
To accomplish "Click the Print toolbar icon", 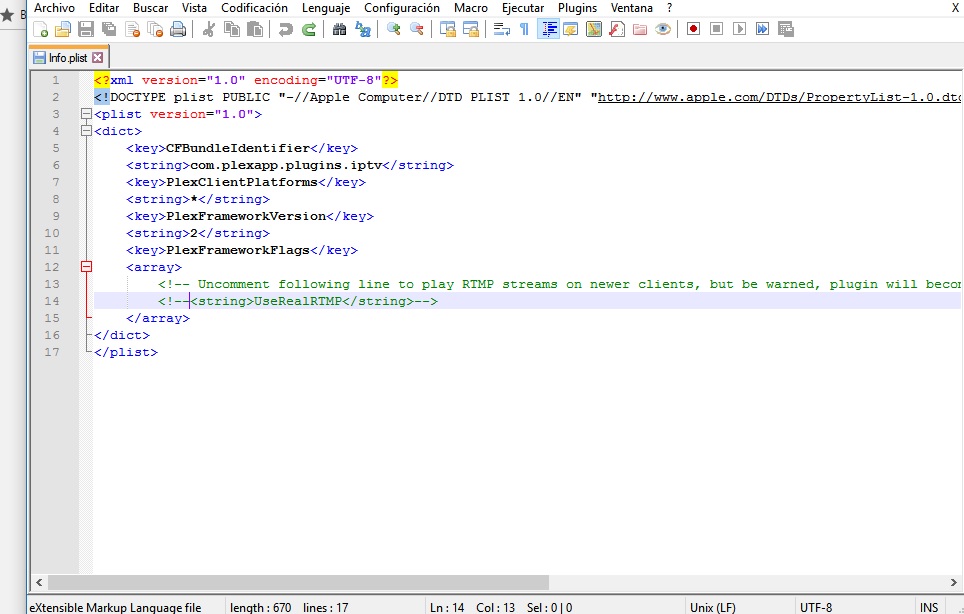I will pyautogui.click(x=178, y=29).
